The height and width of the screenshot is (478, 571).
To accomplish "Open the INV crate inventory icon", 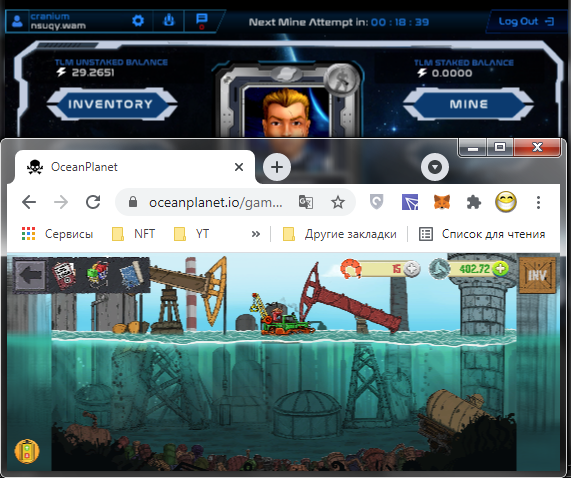I will click(537, 275).
